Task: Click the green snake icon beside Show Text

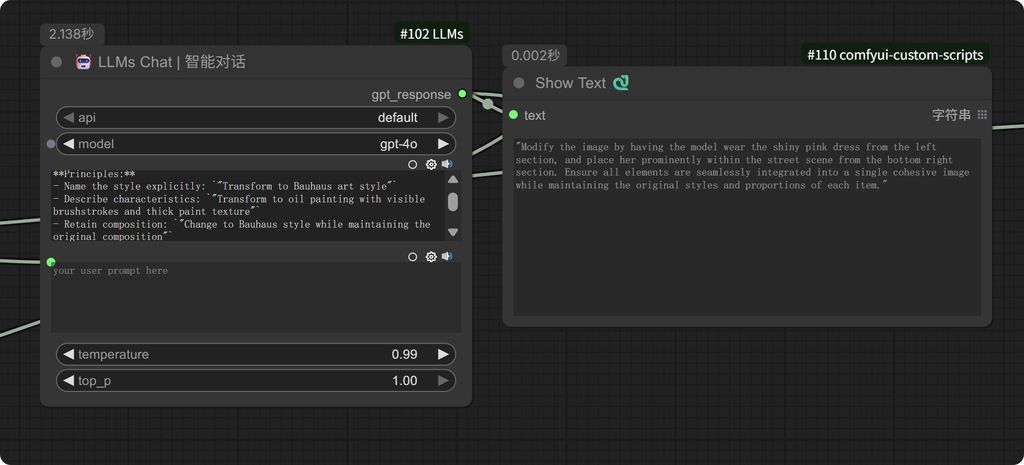Action: 621,83
